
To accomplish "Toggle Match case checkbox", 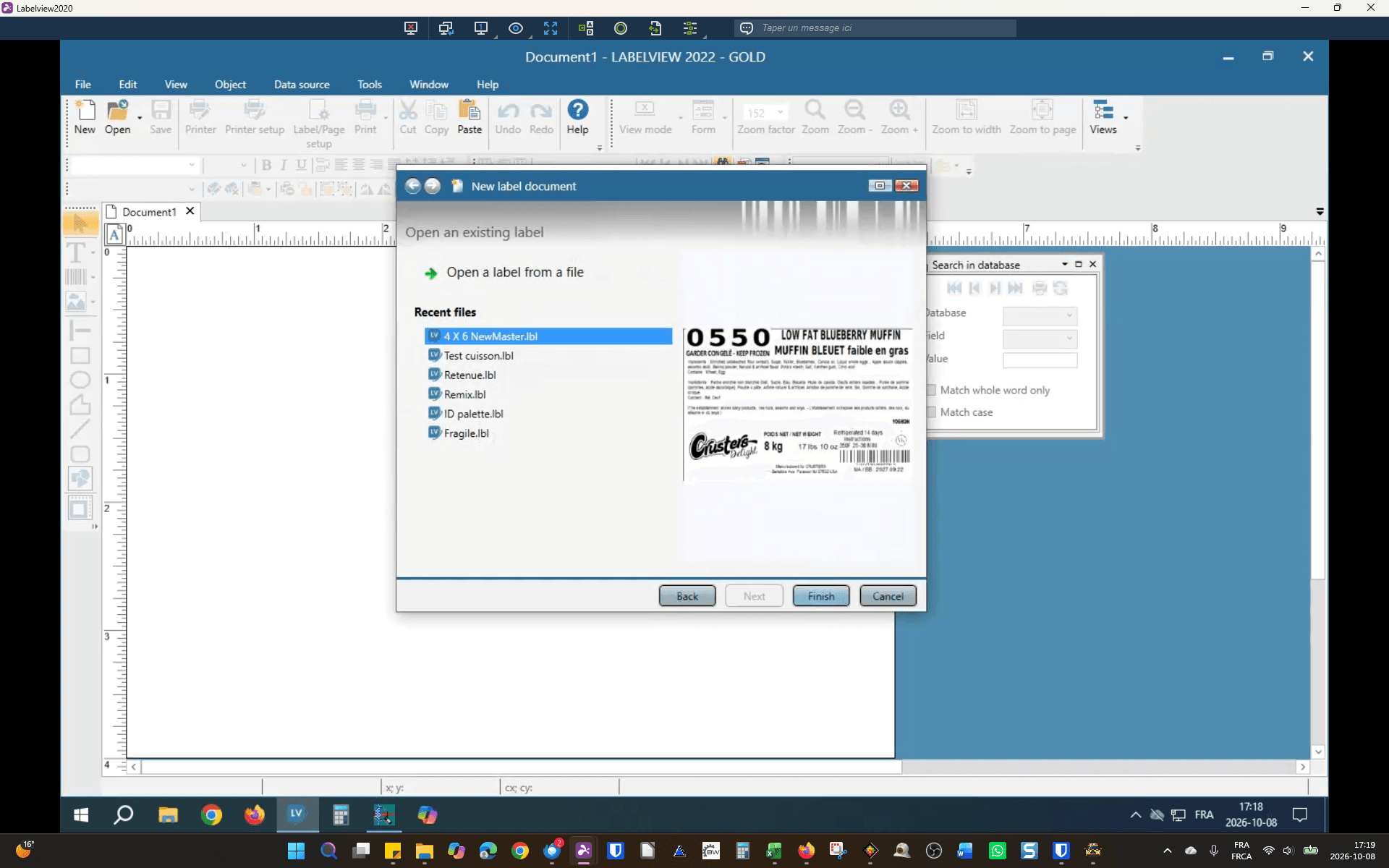I will [x=931, y=412].
